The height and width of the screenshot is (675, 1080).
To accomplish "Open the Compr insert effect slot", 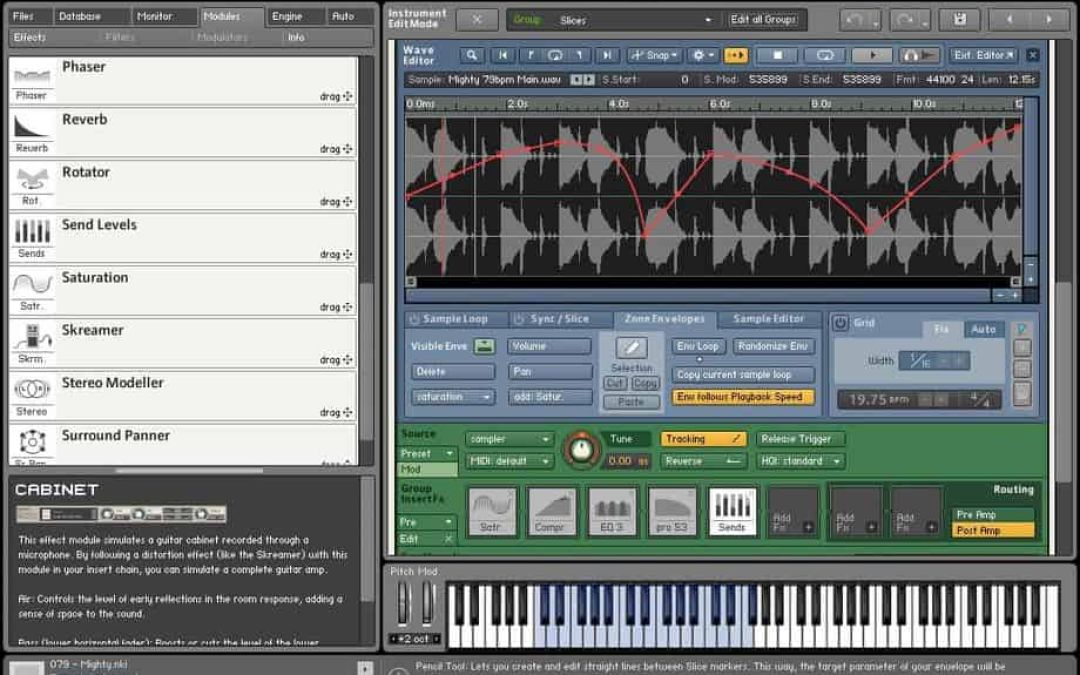I will (x=552, y=511).
